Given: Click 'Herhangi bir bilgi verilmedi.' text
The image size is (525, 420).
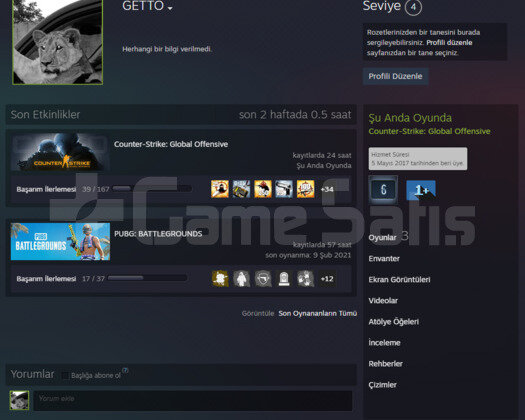Looking at the screenshot, I should pos(167,49).
